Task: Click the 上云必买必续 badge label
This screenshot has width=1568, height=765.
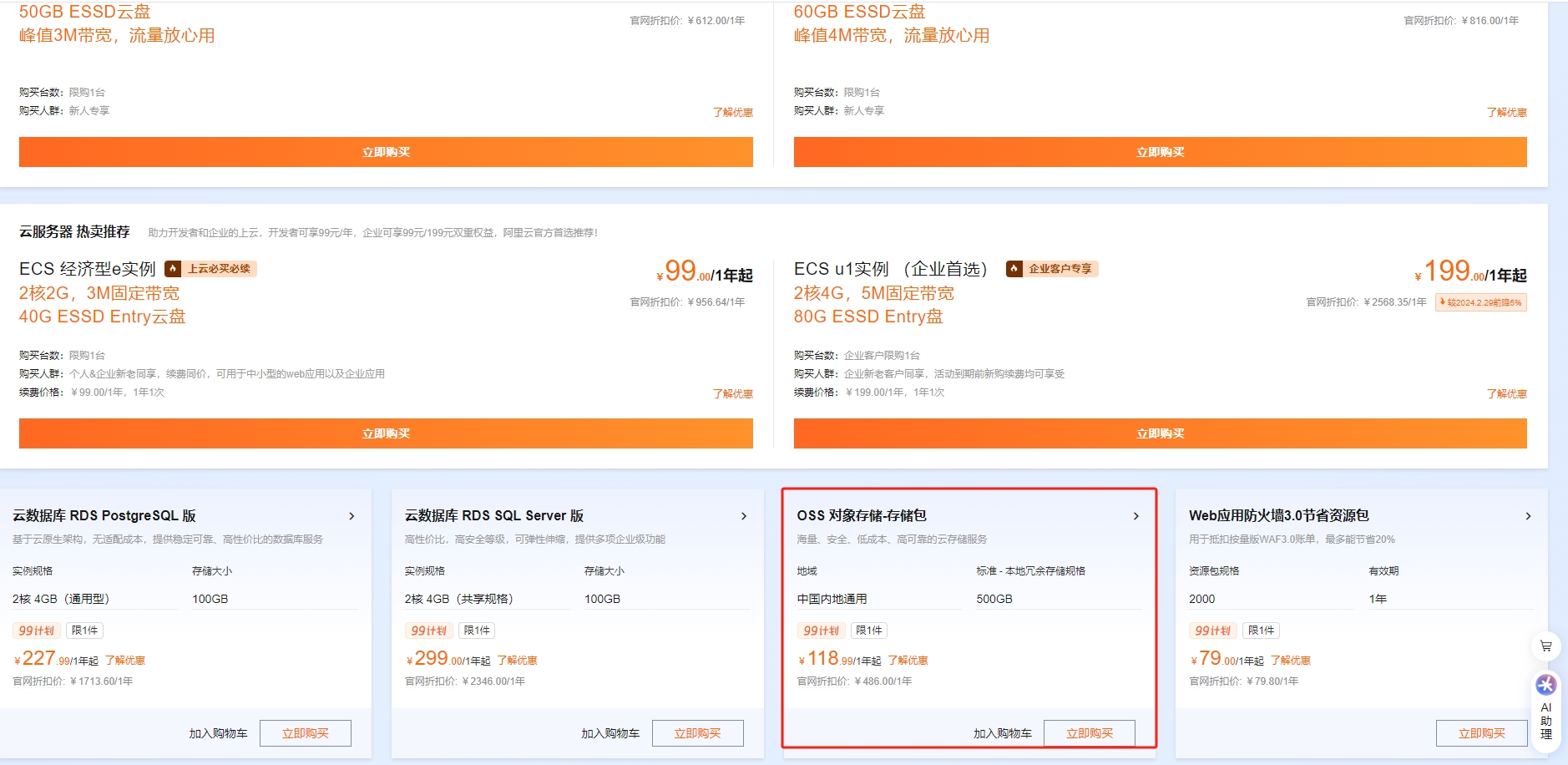Action: (x=219, y=269)
